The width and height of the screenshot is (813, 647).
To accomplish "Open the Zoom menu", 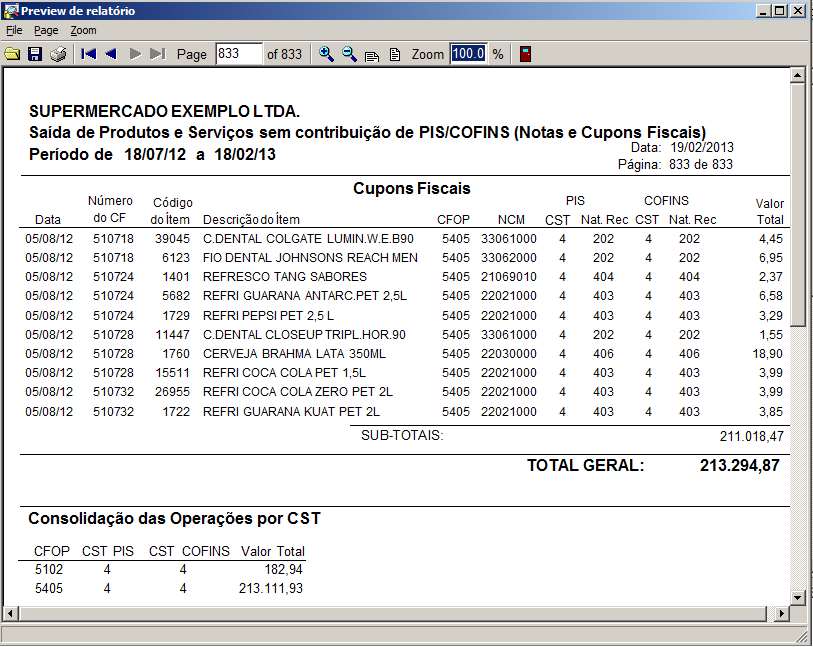I will click(83, 30).
